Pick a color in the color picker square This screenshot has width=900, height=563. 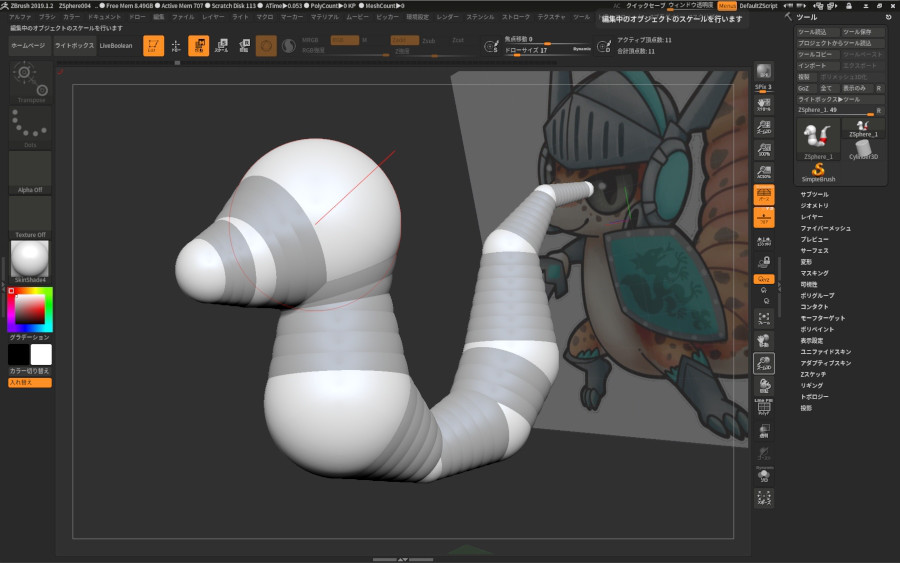(x=30, y=309)
